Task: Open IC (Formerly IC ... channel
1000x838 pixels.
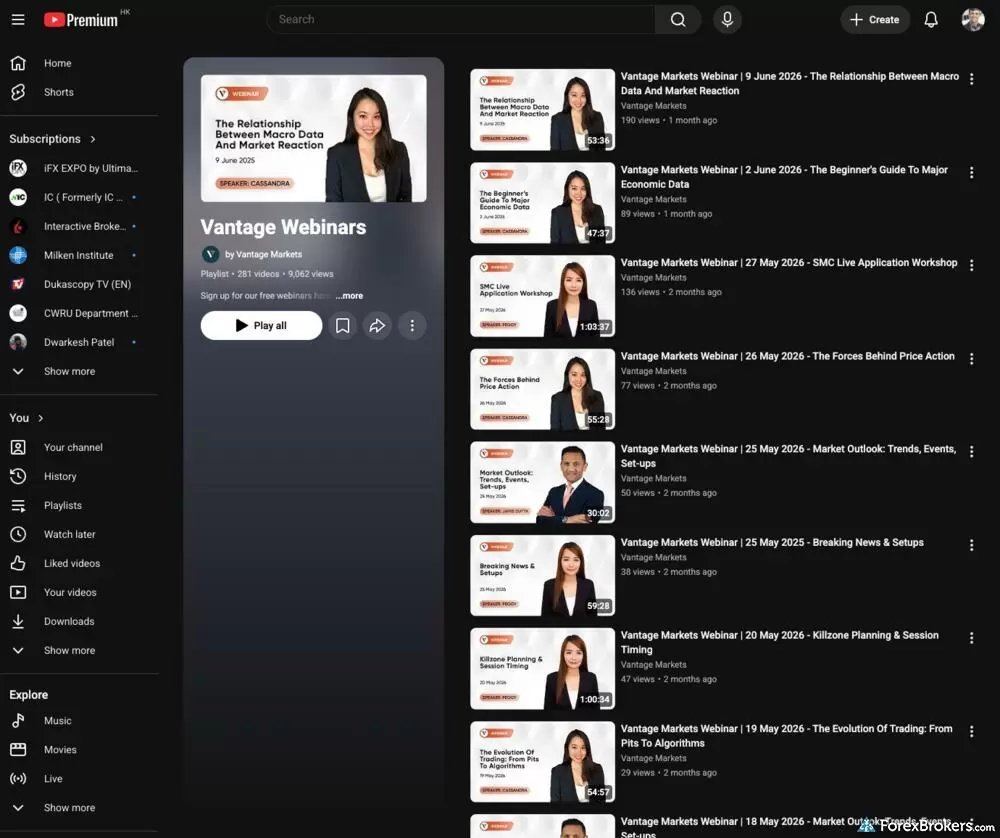Action: pyautogui.click(x=79, y=197)
